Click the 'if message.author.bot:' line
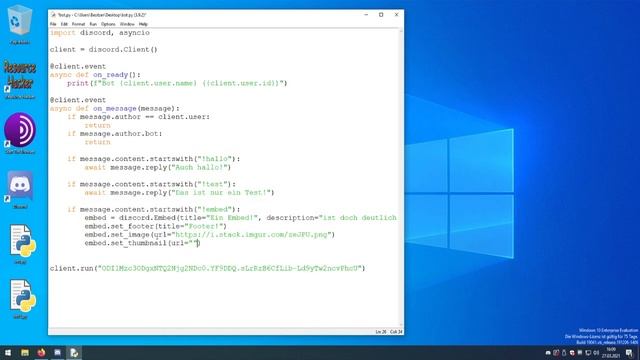640x360 pixels. (x=115, y=133)
